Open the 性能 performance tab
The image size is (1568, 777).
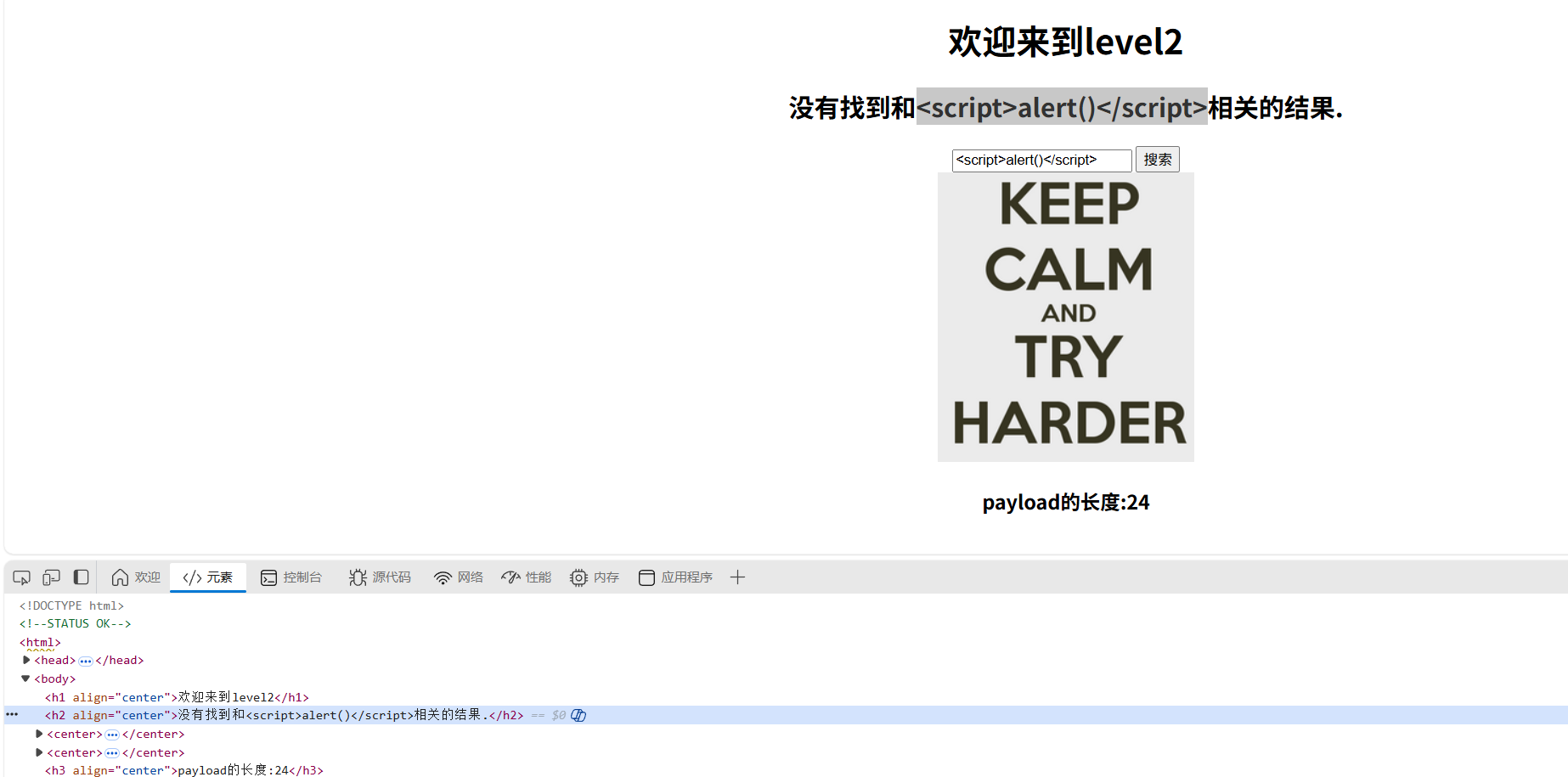(x=526, y=577)
